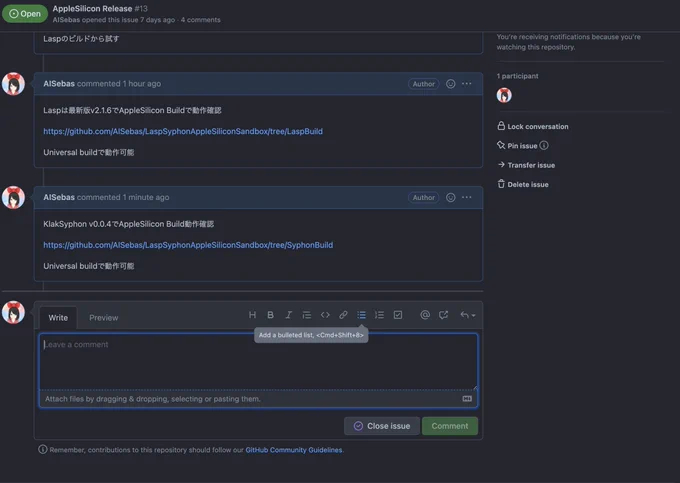This screenshot has height=483, width=680.
Task: Click the AppleSilicon Release issue title
Action: (x=92, y=9)
